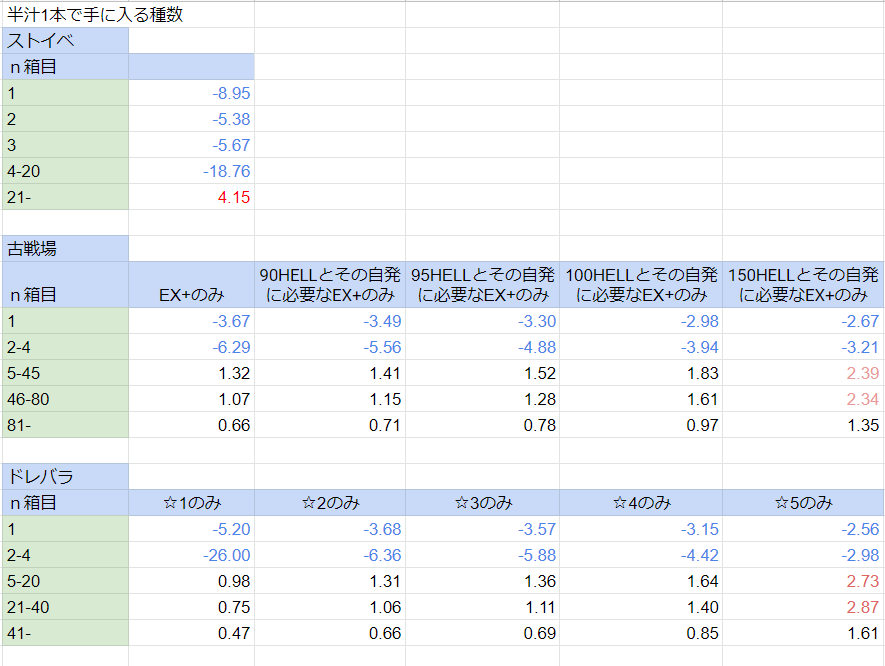885x666 pixels.
Task: Select the -5.38 value cell
Action: click(x=191, y=119)
